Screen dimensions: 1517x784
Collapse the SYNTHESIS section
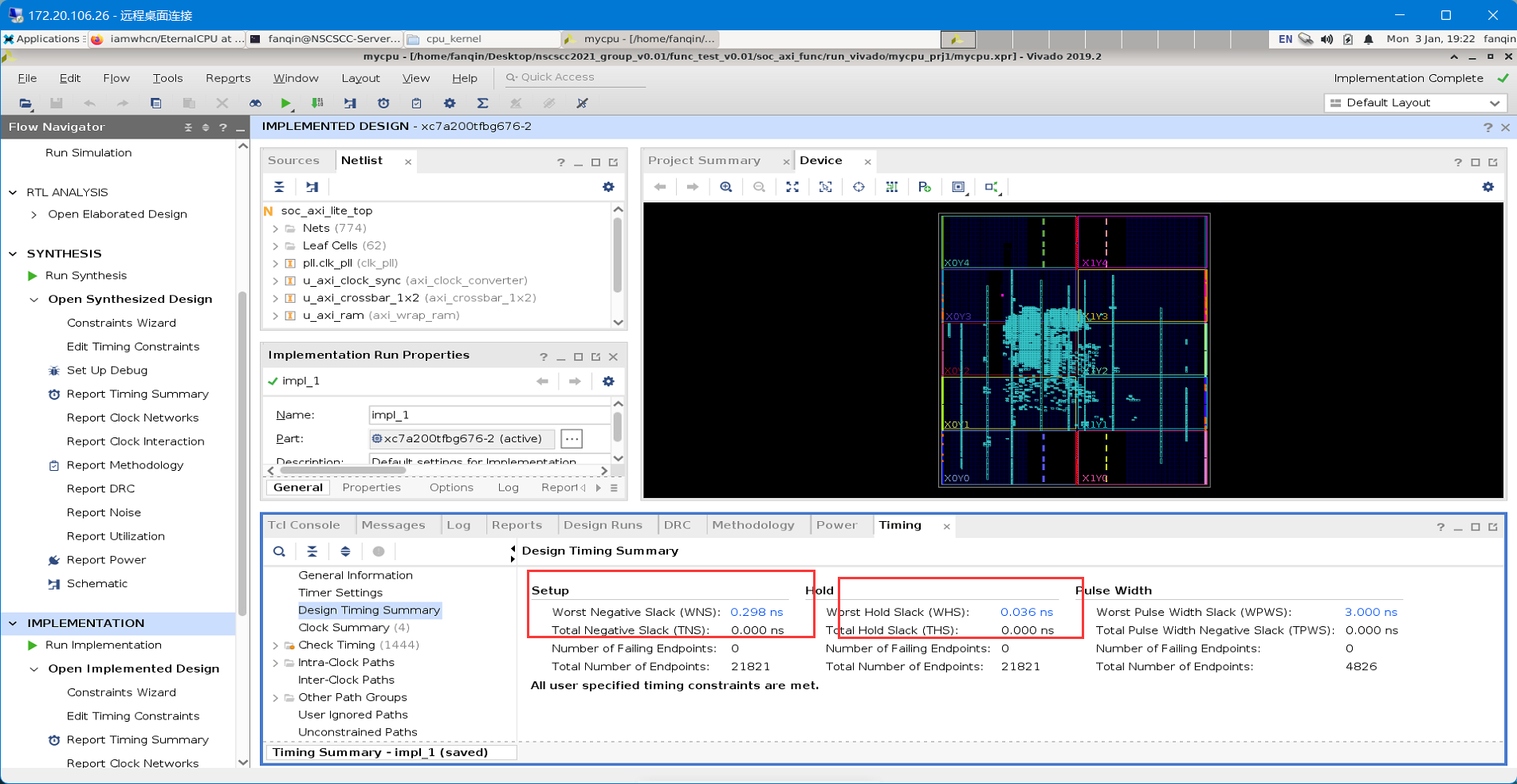pyautogui.click(x=13, y=254)
